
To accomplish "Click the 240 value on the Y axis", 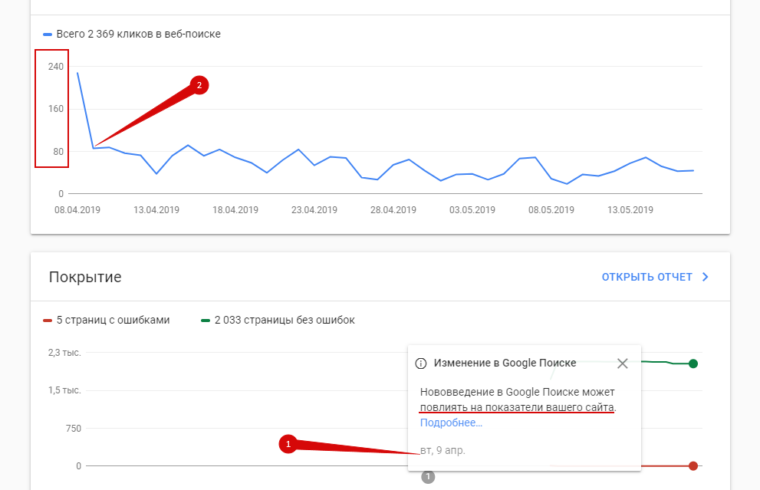I will (56, 67).
